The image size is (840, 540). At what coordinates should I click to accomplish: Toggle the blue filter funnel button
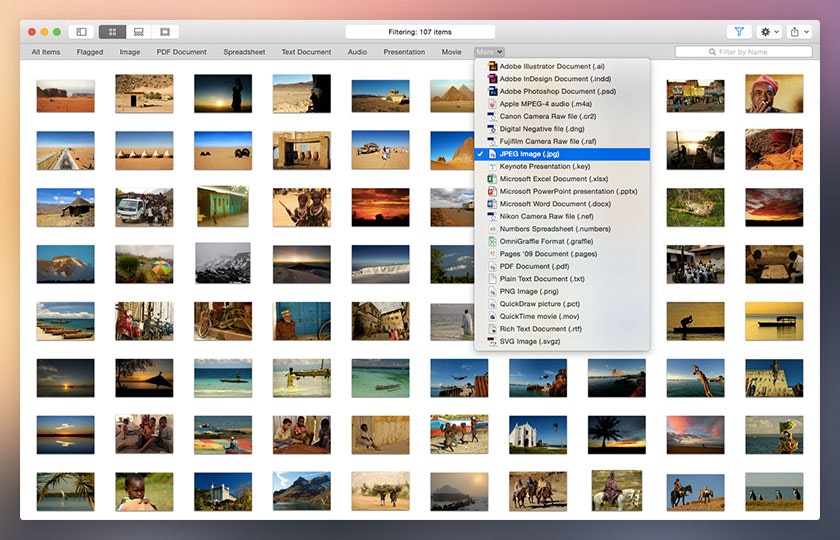[739, 32]
